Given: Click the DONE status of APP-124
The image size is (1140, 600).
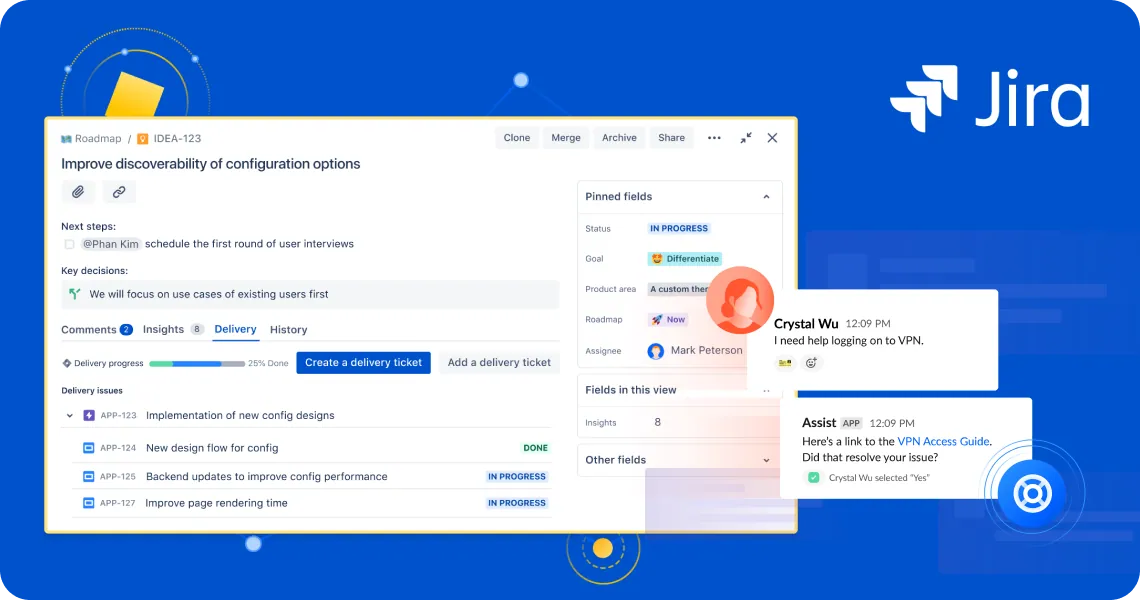Looking at the screenshot, I should coord(536,448).
